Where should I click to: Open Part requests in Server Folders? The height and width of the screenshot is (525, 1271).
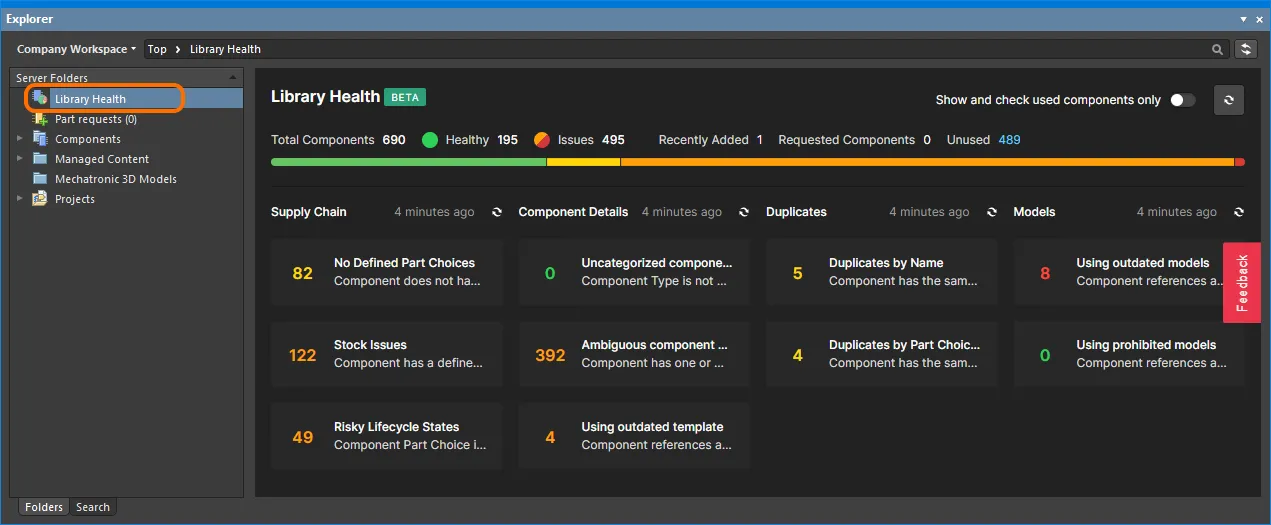pos(95,119)
